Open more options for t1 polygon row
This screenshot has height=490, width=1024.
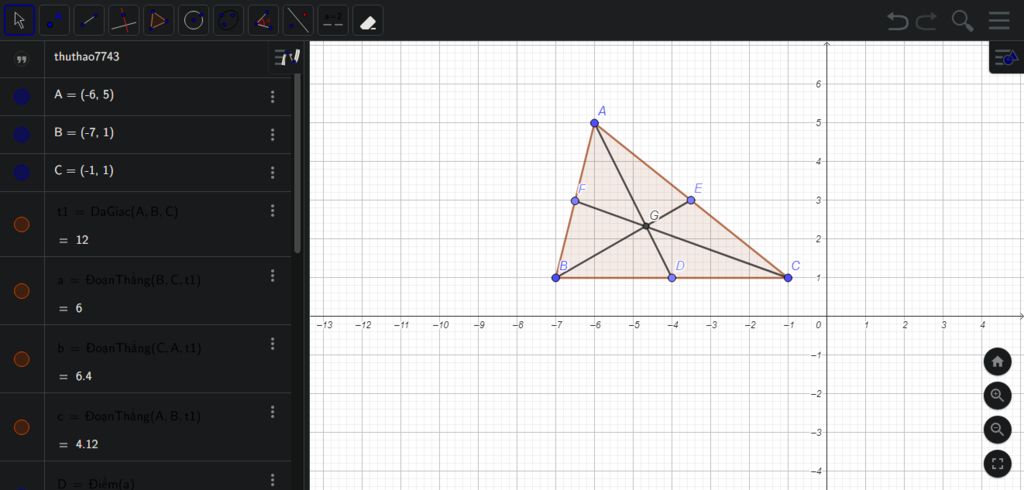(272, 210)
